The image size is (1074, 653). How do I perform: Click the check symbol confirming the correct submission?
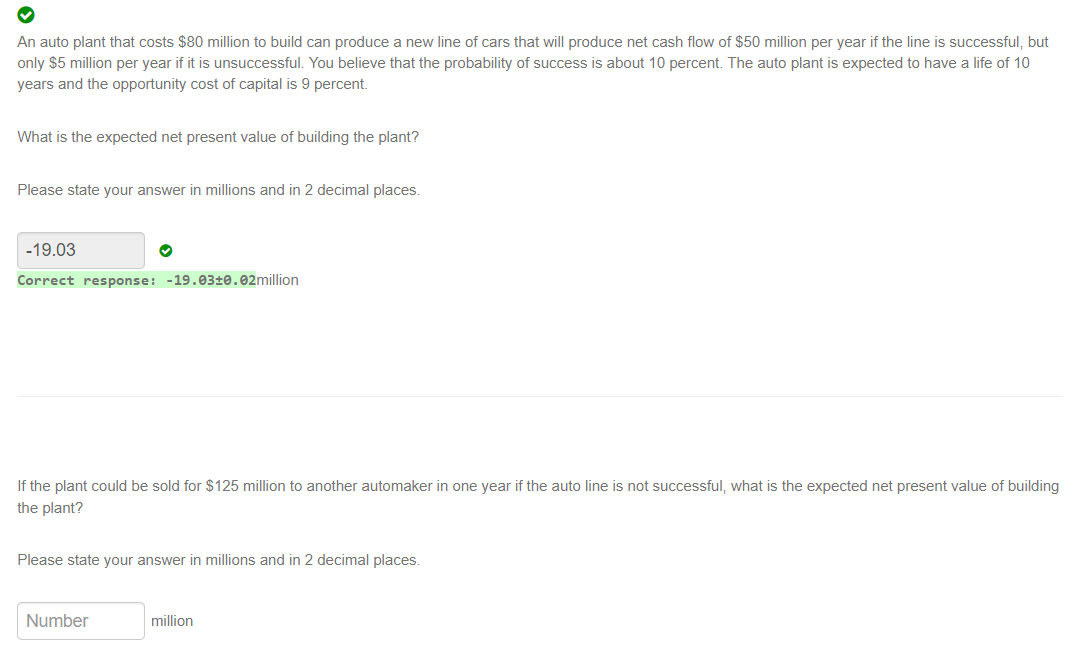[x=166, y=250]
